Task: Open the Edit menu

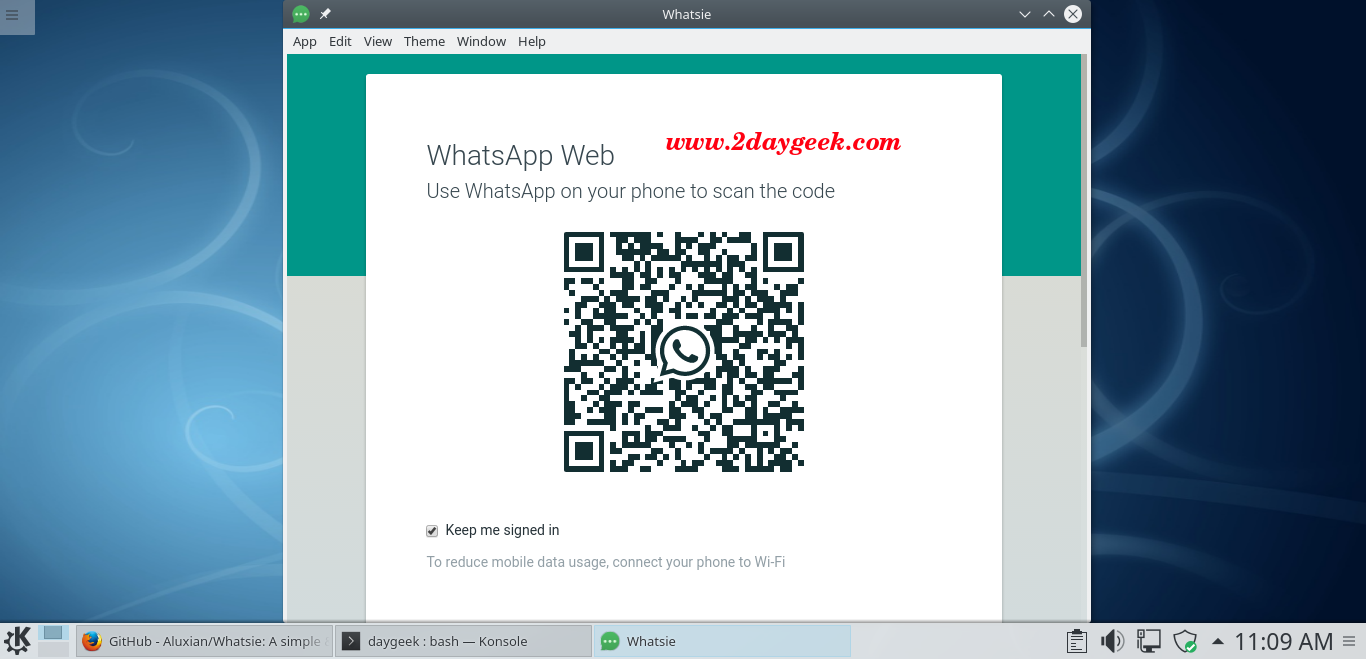Action: tap(340, 41)
